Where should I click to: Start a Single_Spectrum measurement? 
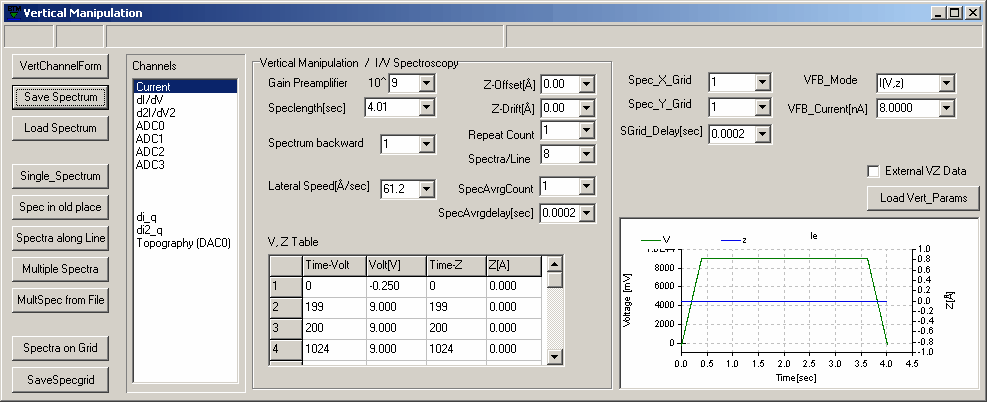(x=60, y=176)
